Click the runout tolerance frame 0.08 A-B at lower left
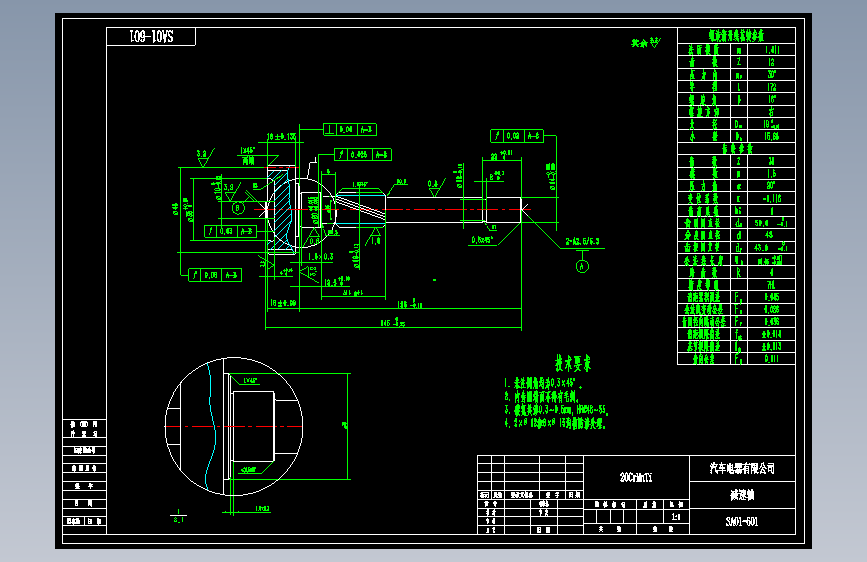 click(215, 275)
